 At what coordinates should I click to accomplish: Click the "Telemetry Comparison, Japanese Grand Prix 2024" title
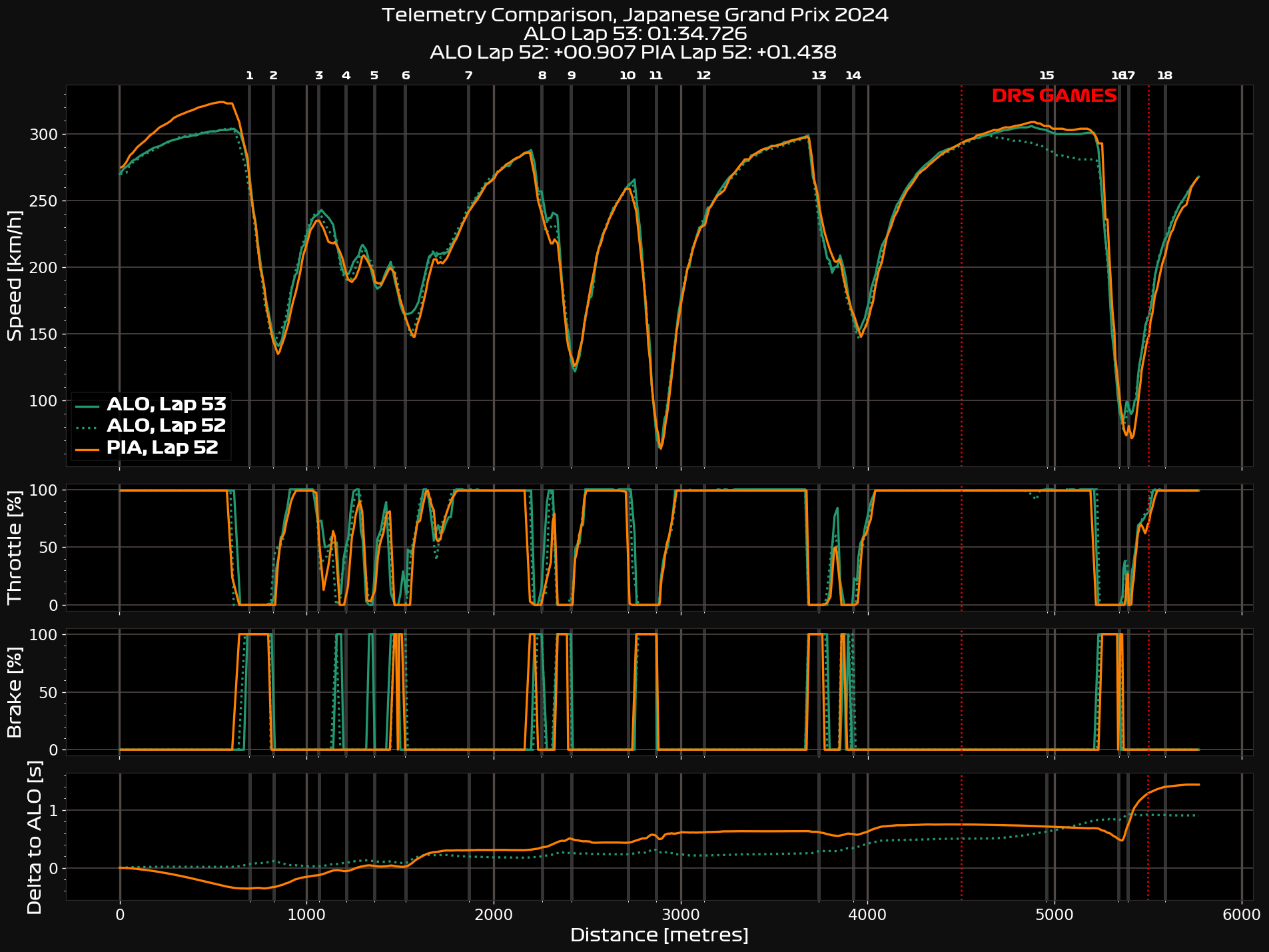click(x=634, y=15)
